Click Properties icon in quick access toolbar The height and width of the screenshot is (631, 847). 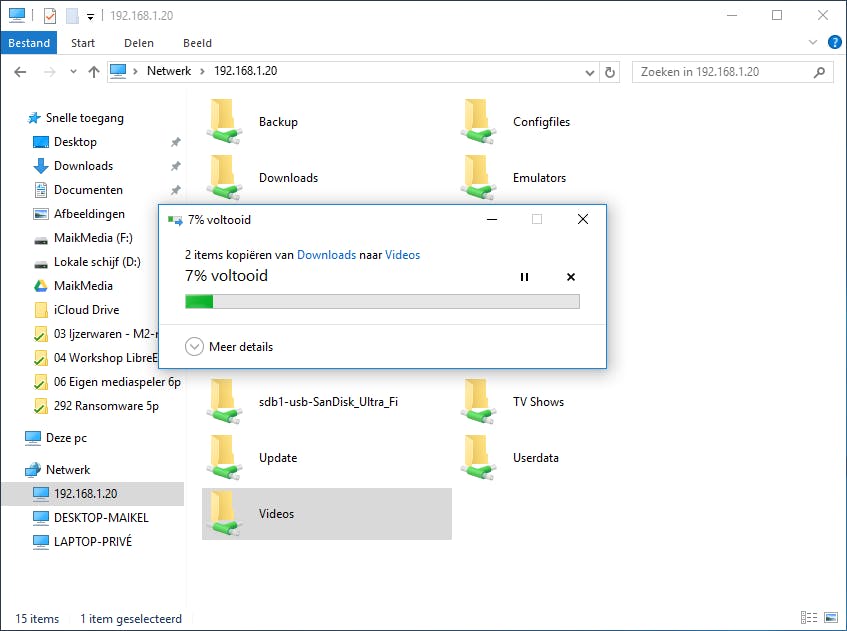point(50,16)
